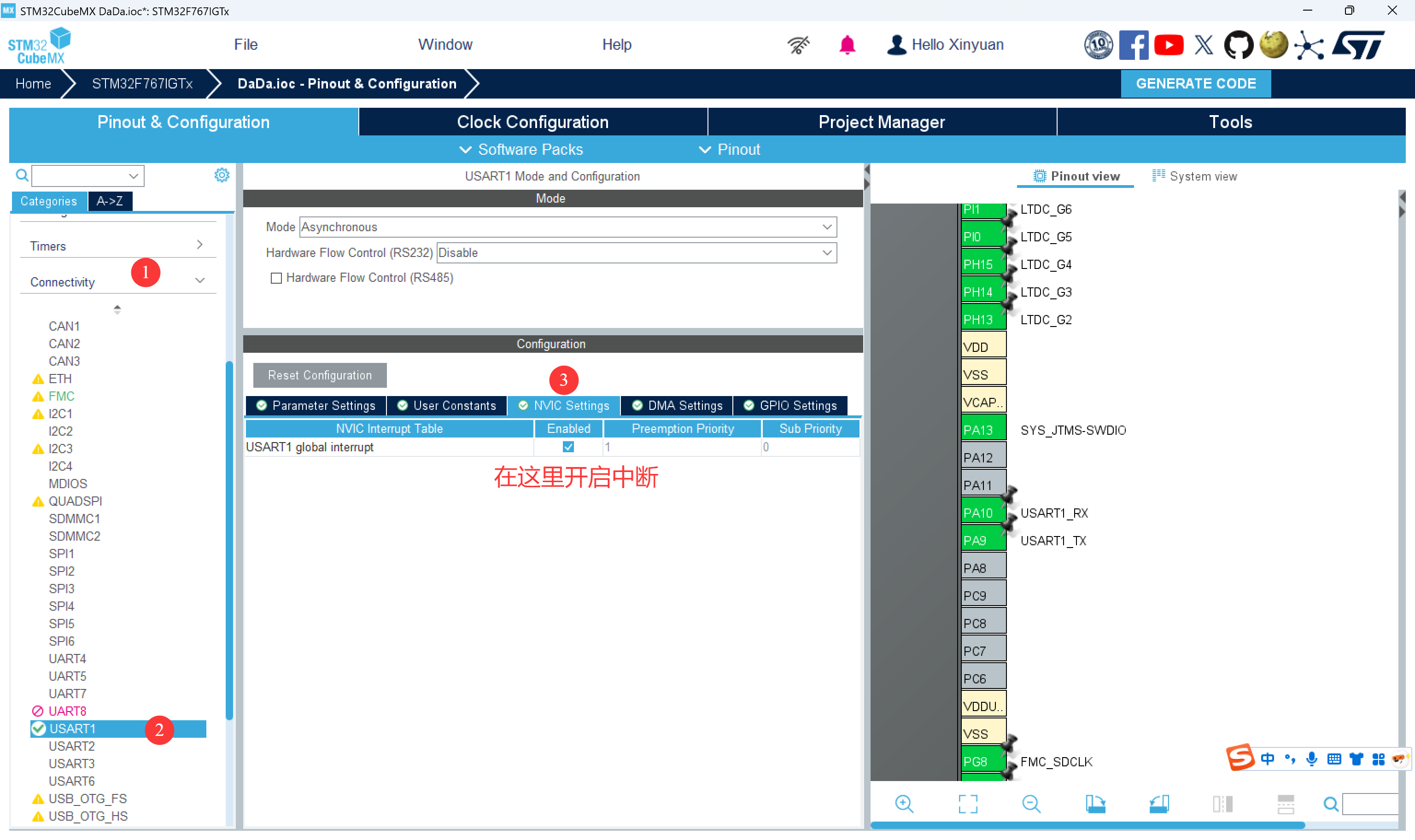Click the pink notification bell icon
This screenshot has height=840, width=1415.
(847, 45)
